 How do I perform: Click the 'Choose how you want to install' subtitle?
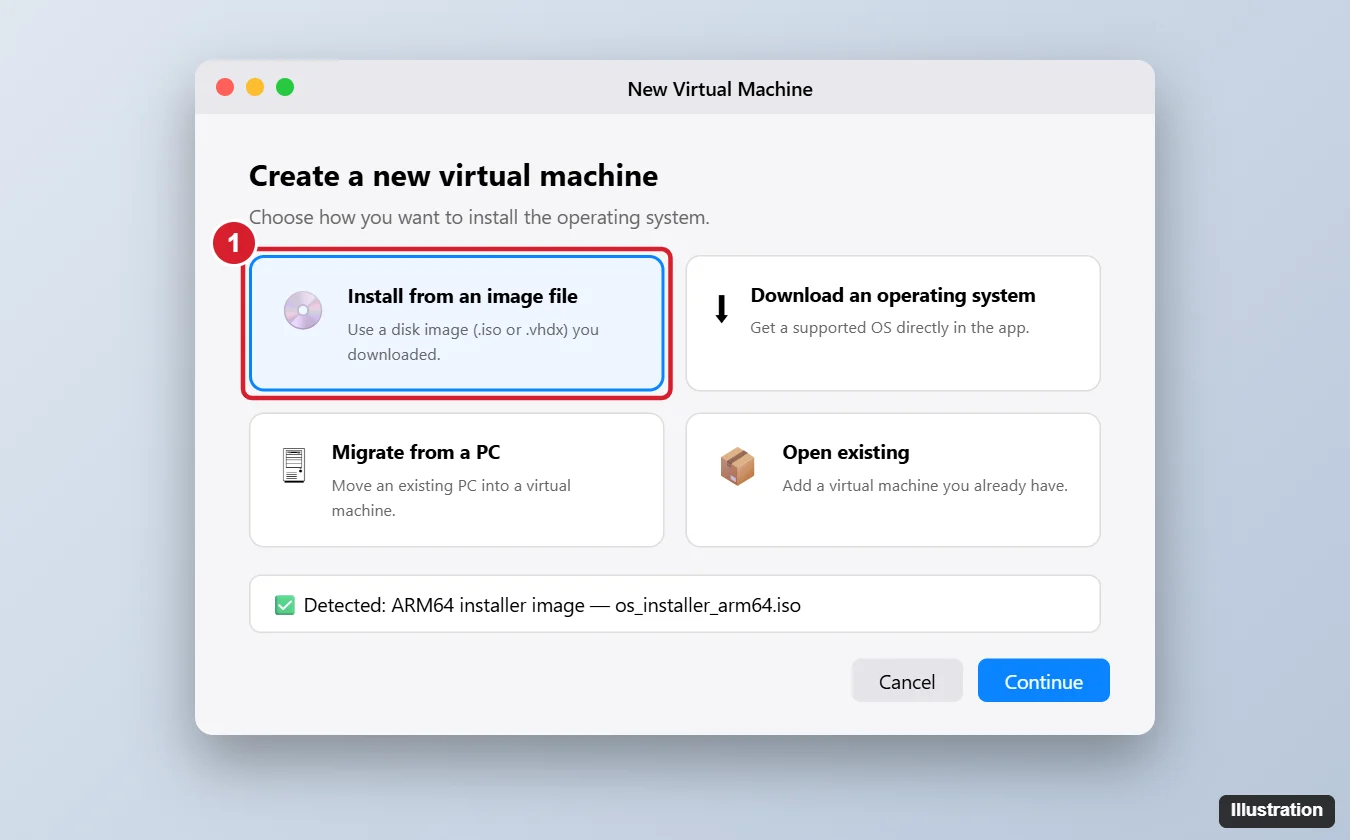tap(479, 218)
